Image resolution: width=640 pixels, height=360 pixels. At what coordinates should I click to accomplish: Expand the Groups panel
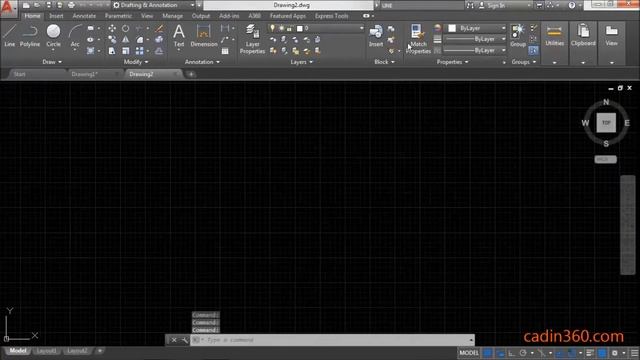pos(524,62)
